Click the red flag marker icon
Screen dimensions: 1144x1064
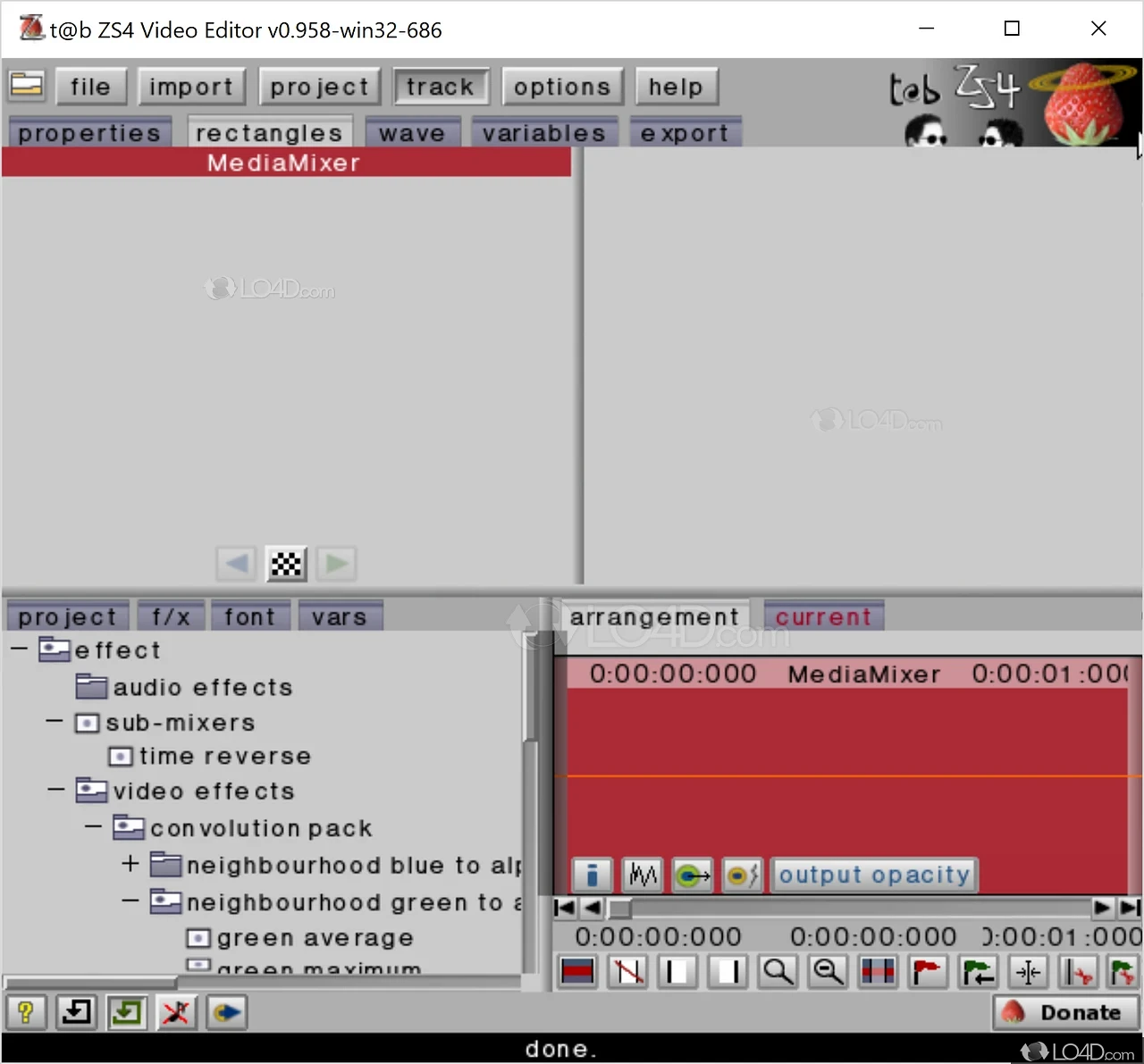click(x=928, y=972)
